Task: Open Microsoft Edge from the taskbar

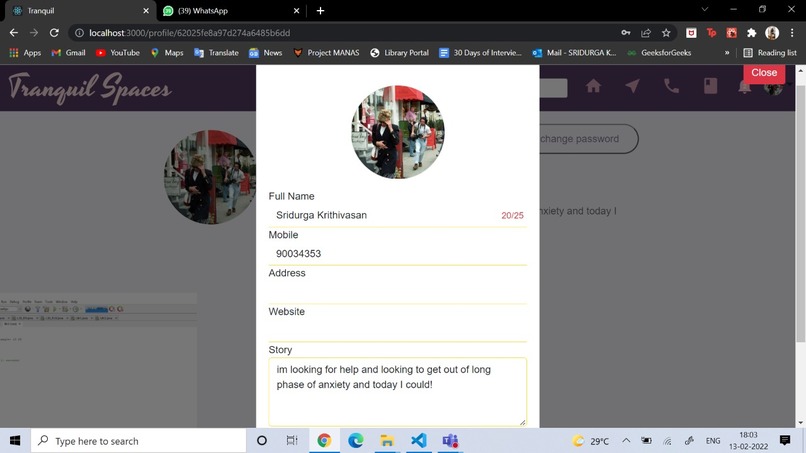Action: [356, 441]
